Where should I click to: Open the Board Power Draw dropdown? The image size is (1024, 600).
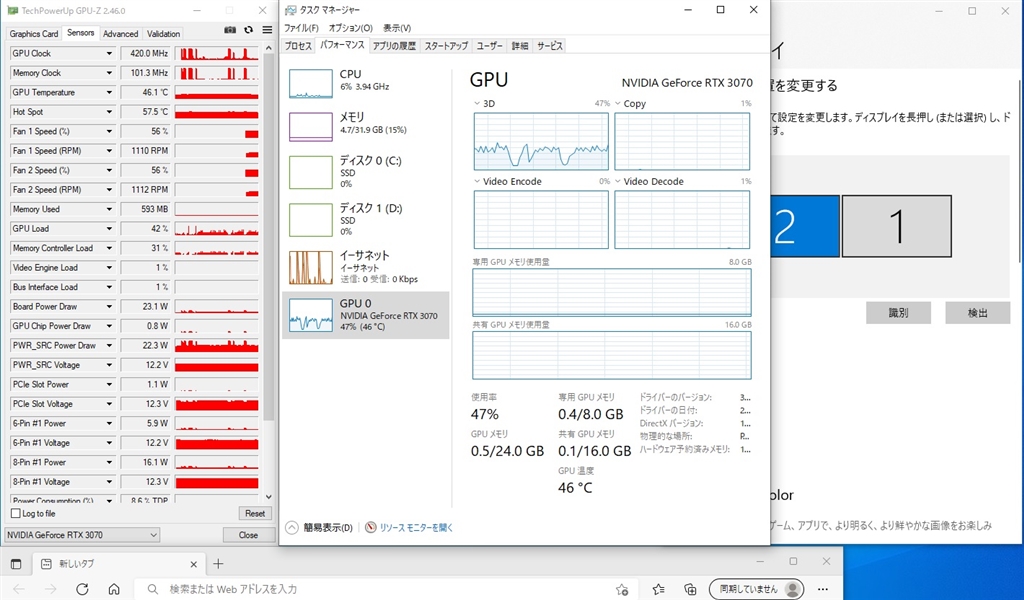point(109,307)
